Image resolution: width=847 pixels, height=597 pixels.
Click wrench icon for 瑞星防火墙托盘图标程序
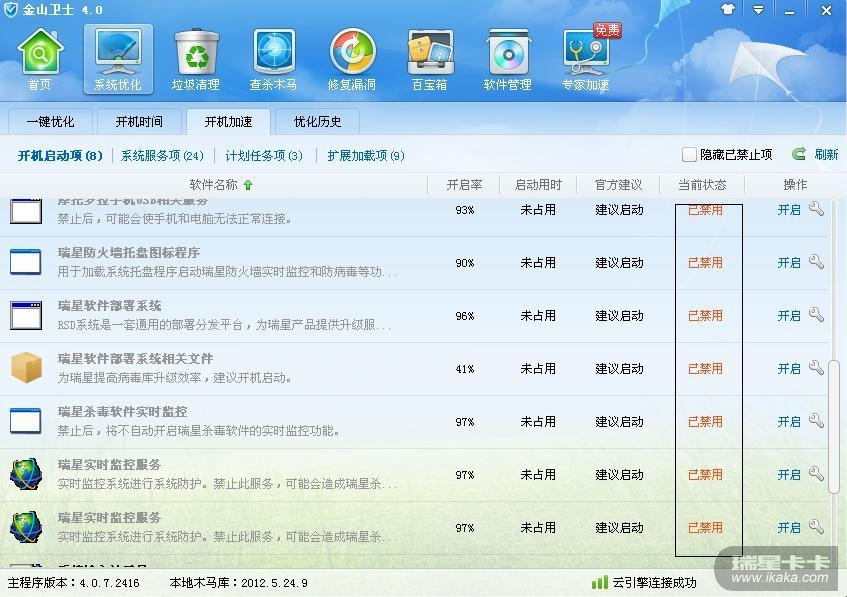816,262
